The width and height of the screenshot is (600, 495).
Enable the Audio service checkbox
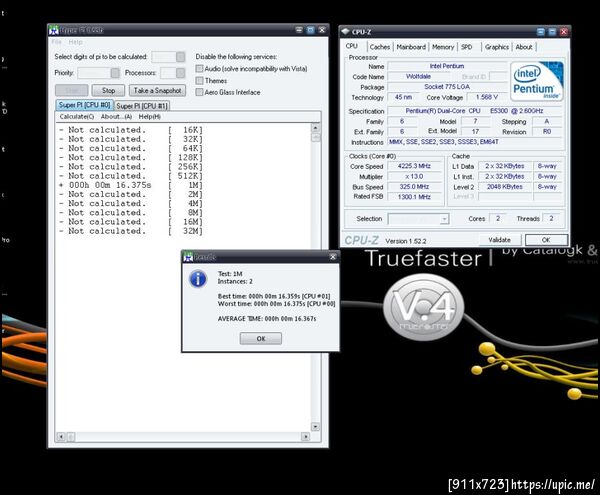[x=199, y=68]
